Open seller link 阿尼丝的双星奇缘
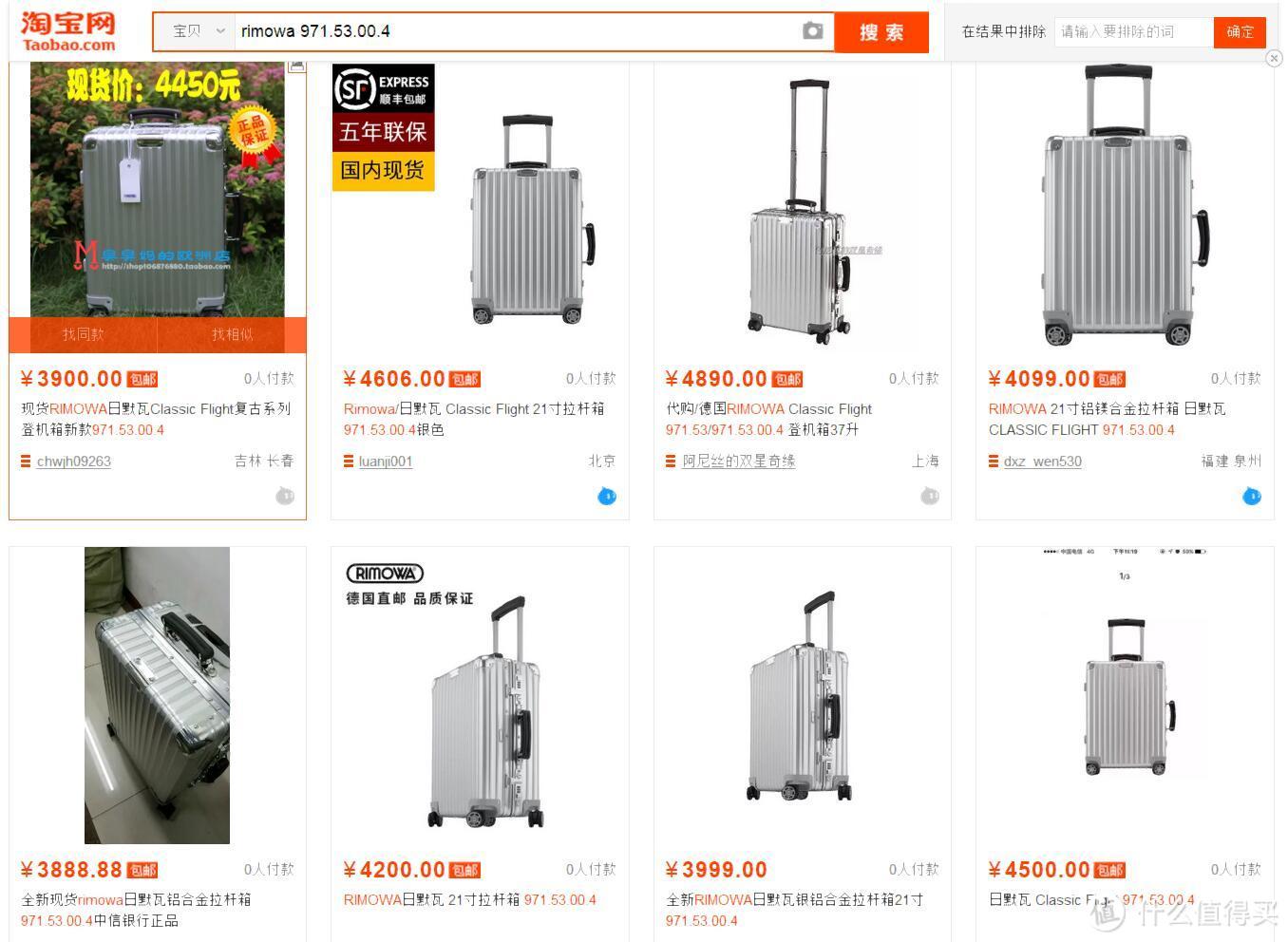Image resolution: width=1288 pixels, height=942 pixels. (739, 462)
